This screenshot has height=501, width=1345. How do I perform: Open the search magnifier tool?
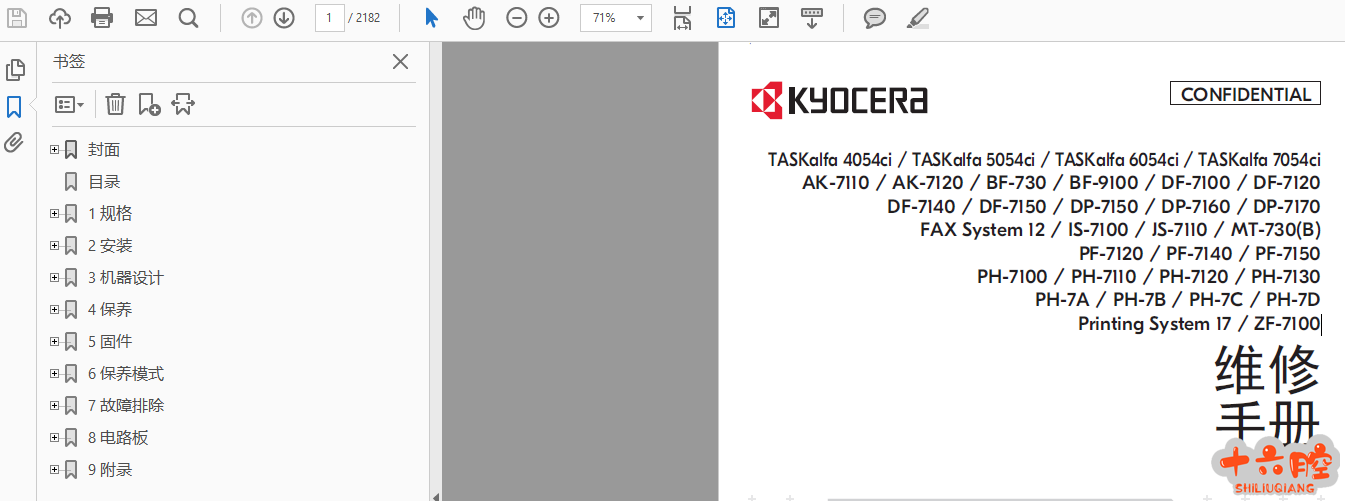[188, 18]
